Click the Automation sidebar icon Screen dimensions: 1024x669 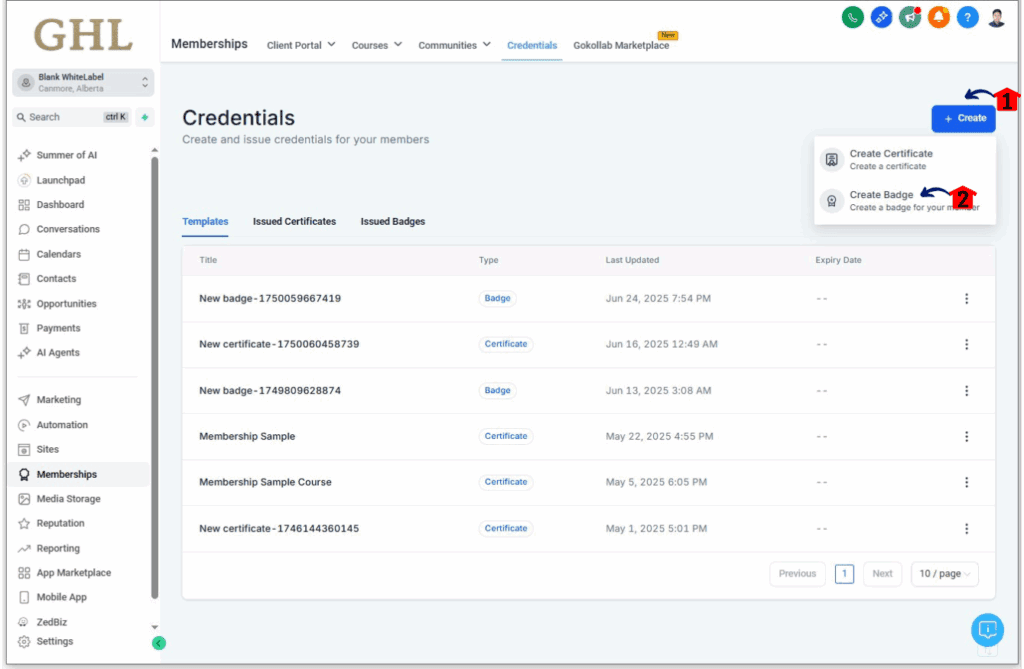coord(24,425)
